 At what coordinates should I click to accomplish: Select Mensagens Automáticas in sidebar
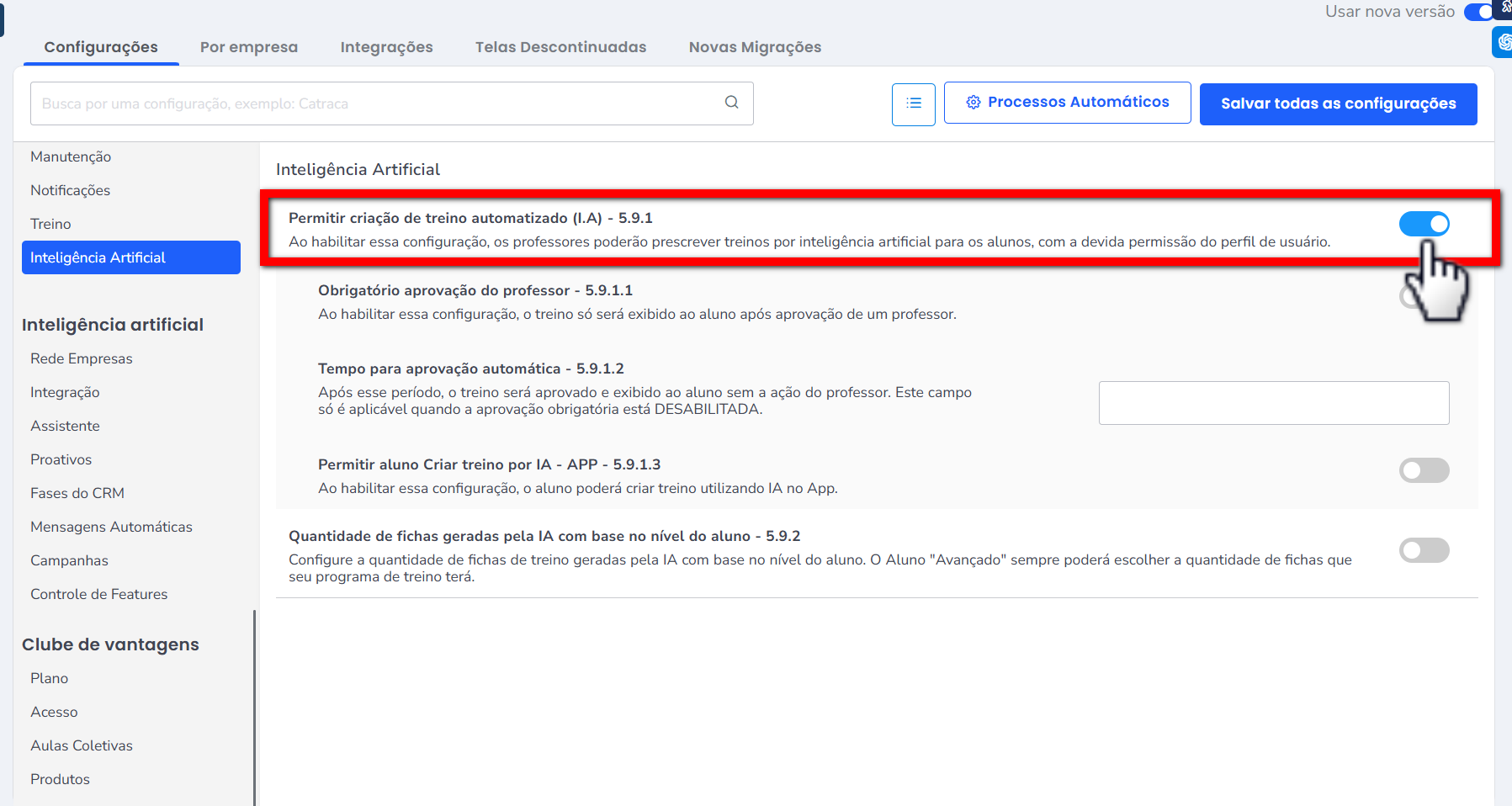111,527
